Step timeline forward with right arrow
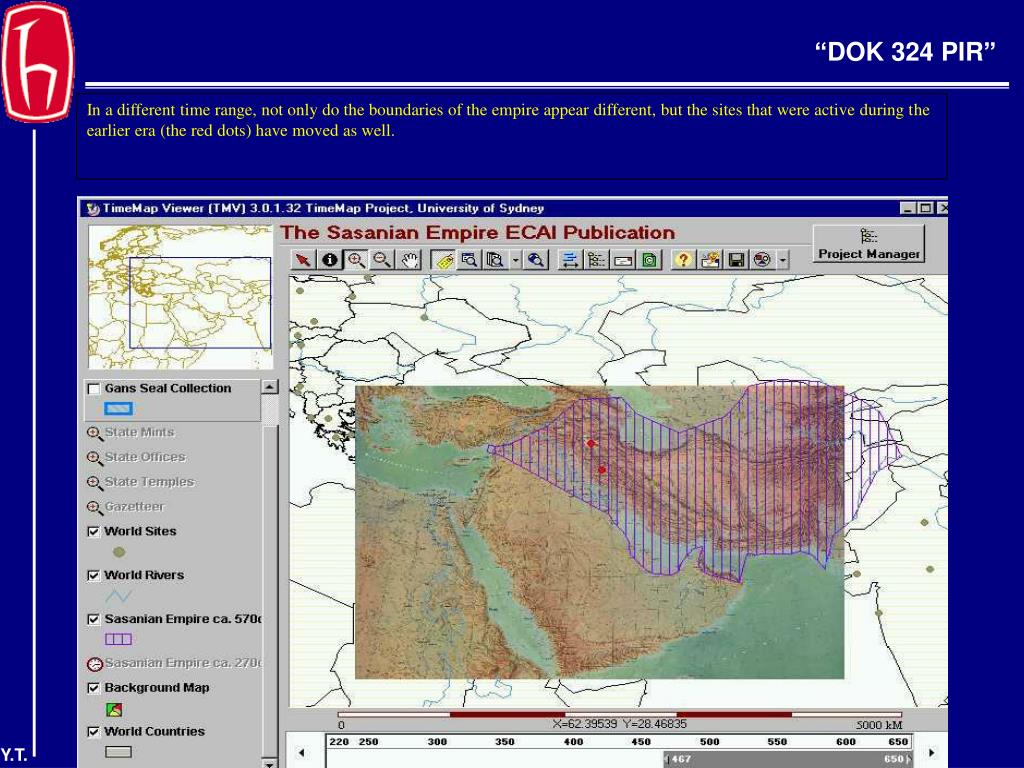 [932, 752]
